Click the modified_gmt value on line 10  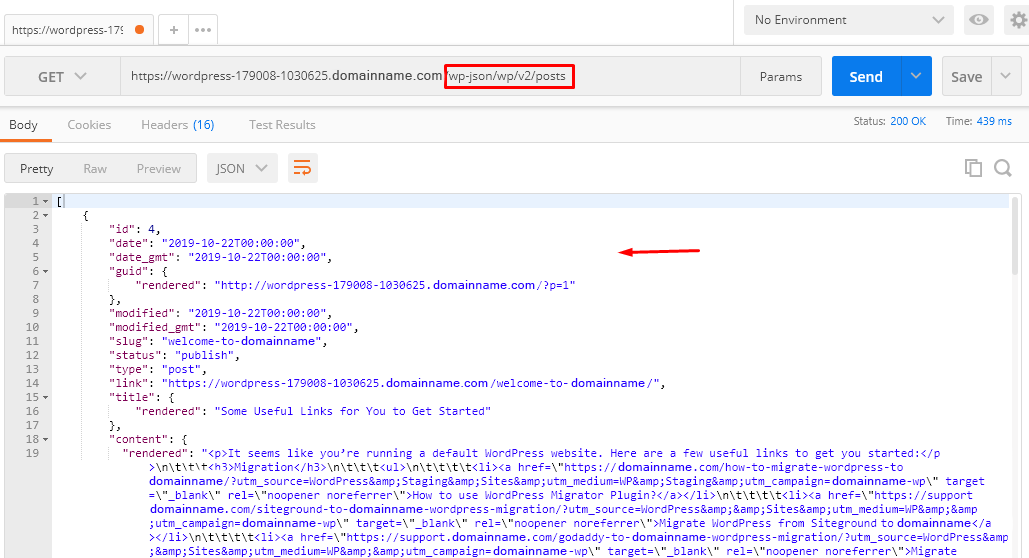click(284, 327)
